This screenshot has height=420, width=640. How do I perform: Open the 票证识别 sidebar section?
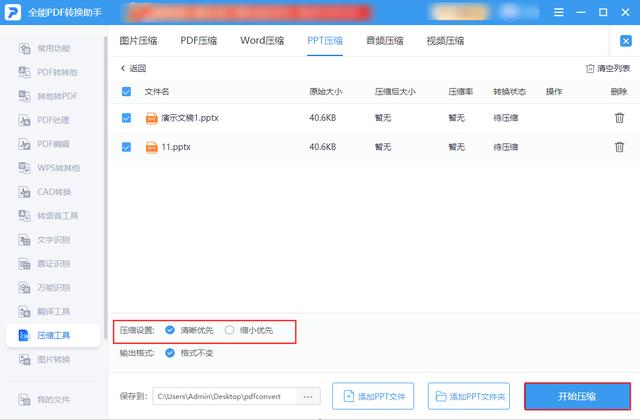click(x=45, y=264)
